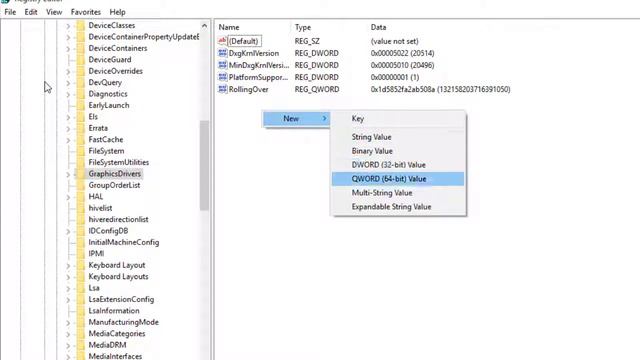
Task: Click the New context menu item
Action: pyautogui.click(x=296, y=119)
